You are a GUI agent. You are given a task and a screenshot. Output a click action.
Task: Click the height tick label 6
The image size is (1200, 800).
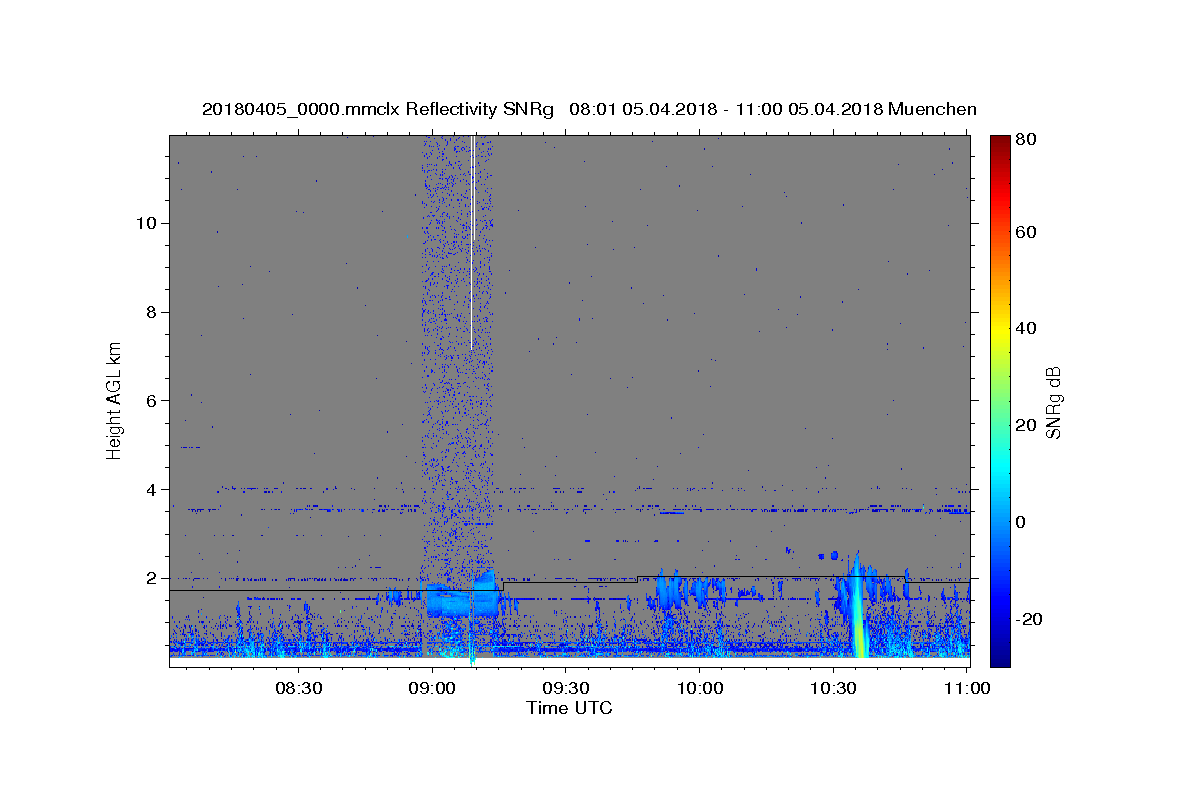tap(150, 401)
